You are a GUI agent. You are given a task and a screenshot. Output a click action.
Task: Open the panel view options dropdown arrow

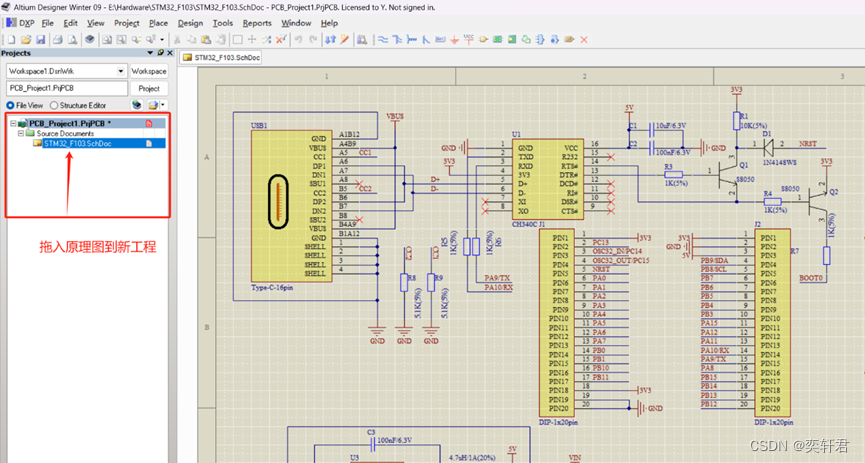(x=162, y=105)
